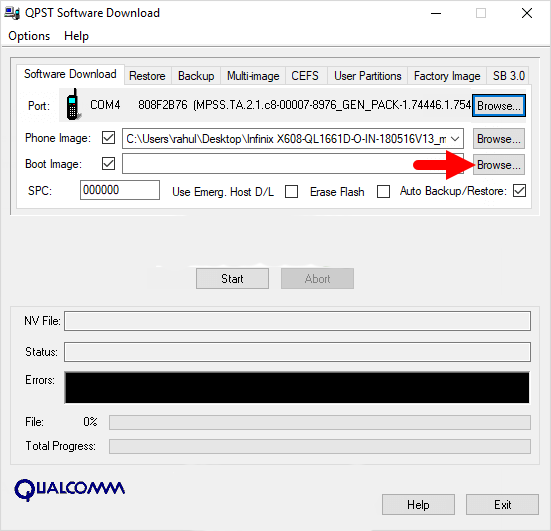Switch to the Multi-image tab
Viewport: 551px width, 531px height.
tap(253, 76)
